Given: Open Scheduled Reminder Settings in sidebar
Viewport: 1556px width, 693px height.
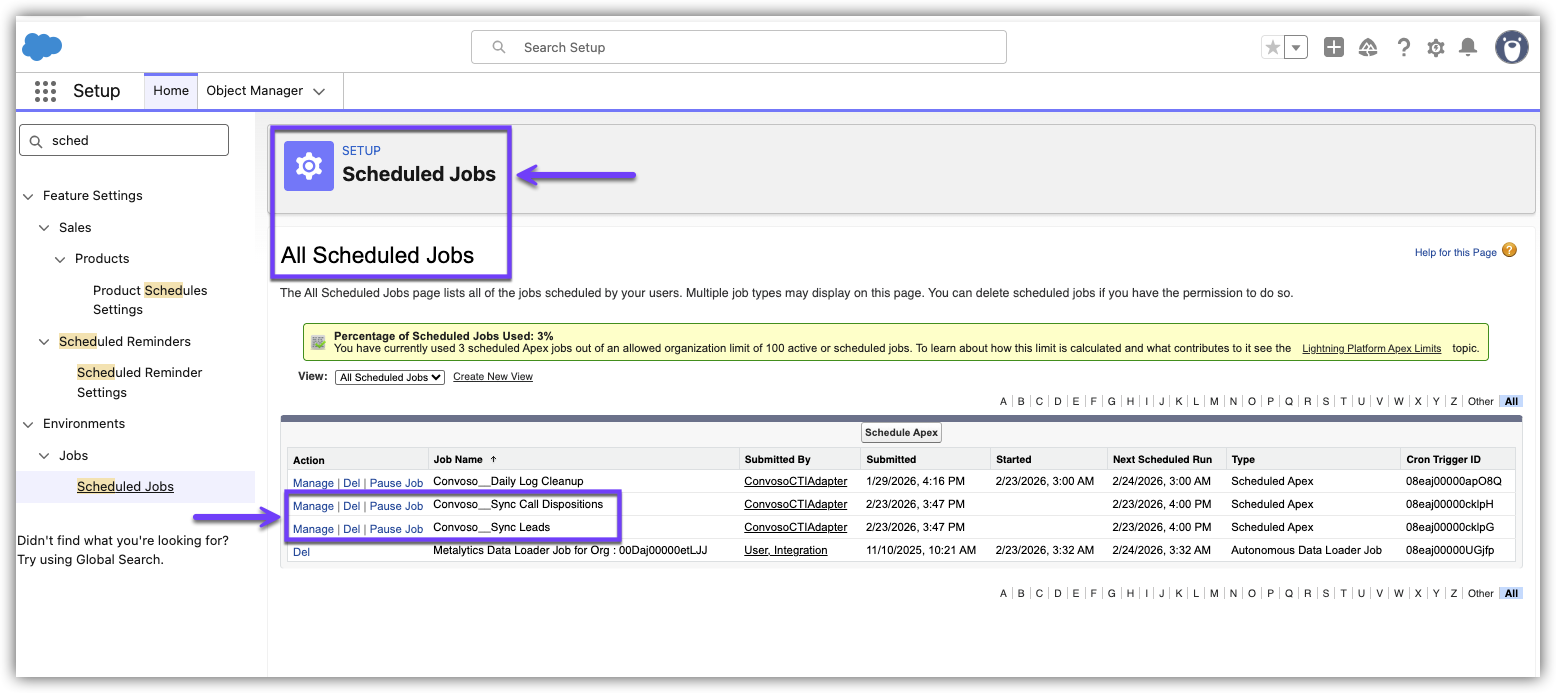Looking at the screenshot, I should (139, 382).
